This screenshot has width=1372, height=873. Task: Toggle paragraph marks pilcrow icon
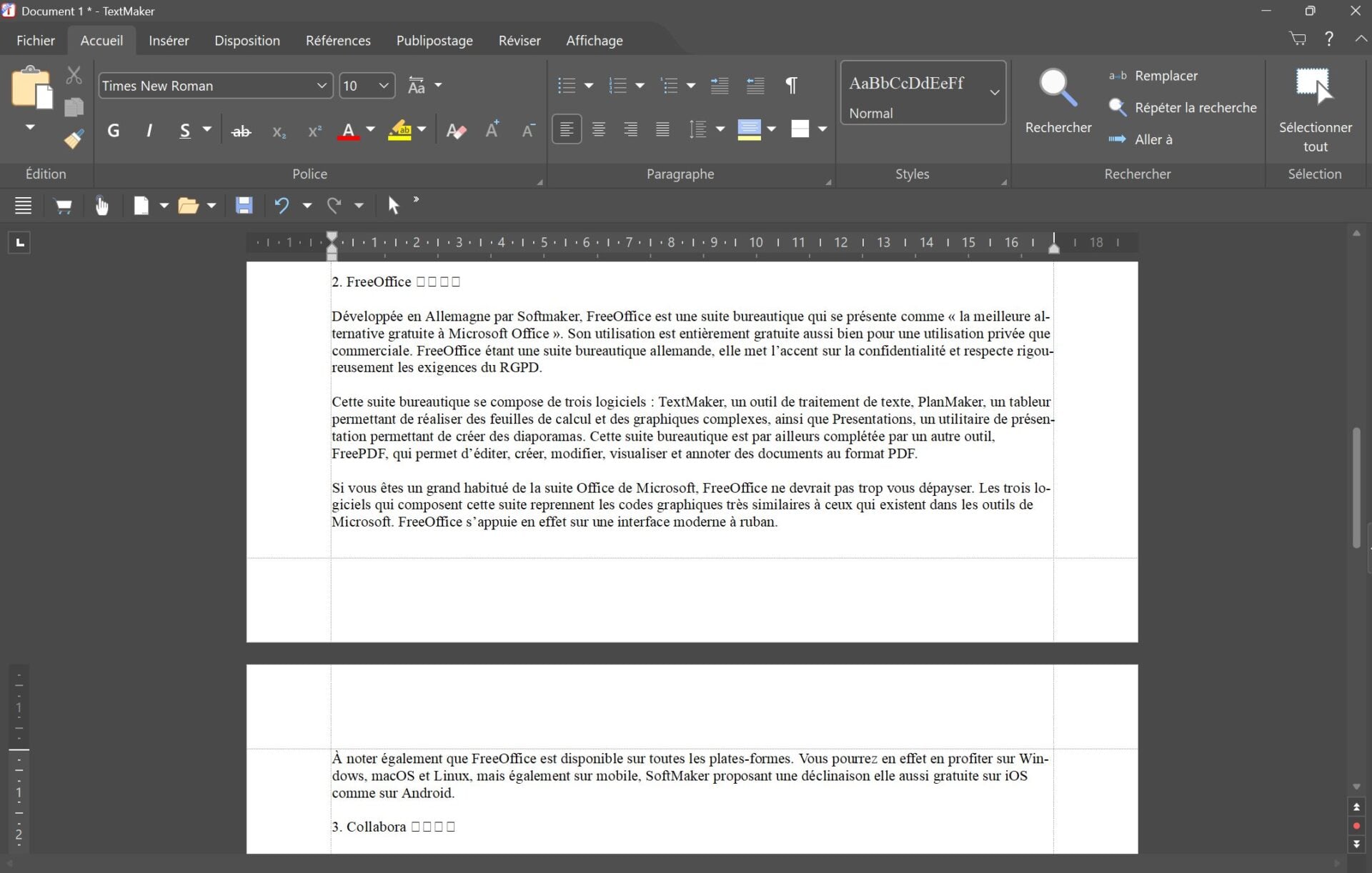tap(792, 86)
